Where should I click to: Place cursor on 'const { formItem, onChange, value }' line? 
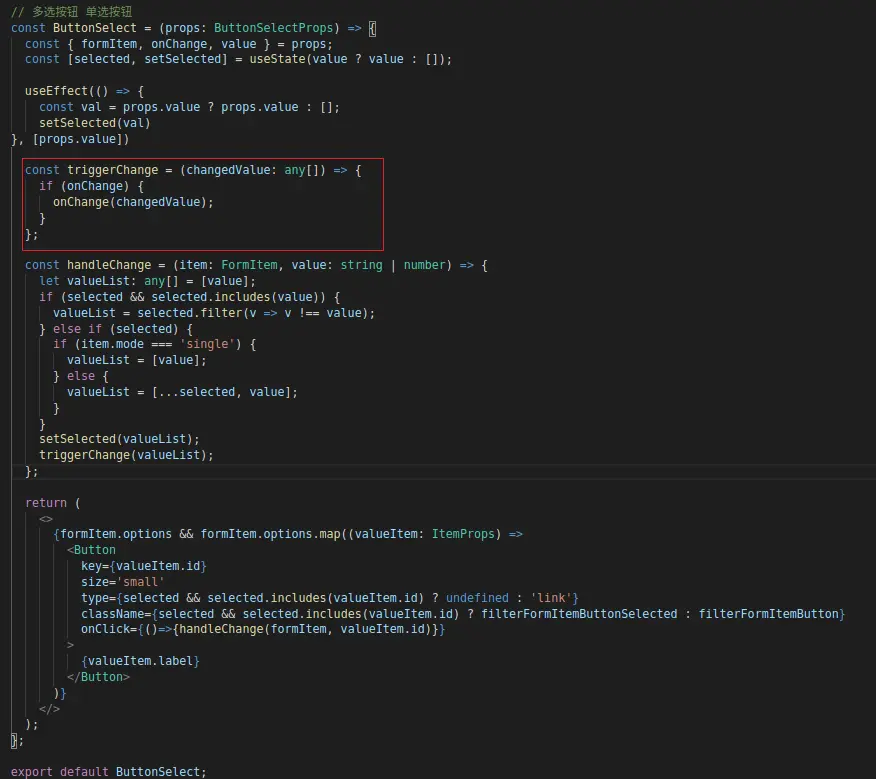179,44
